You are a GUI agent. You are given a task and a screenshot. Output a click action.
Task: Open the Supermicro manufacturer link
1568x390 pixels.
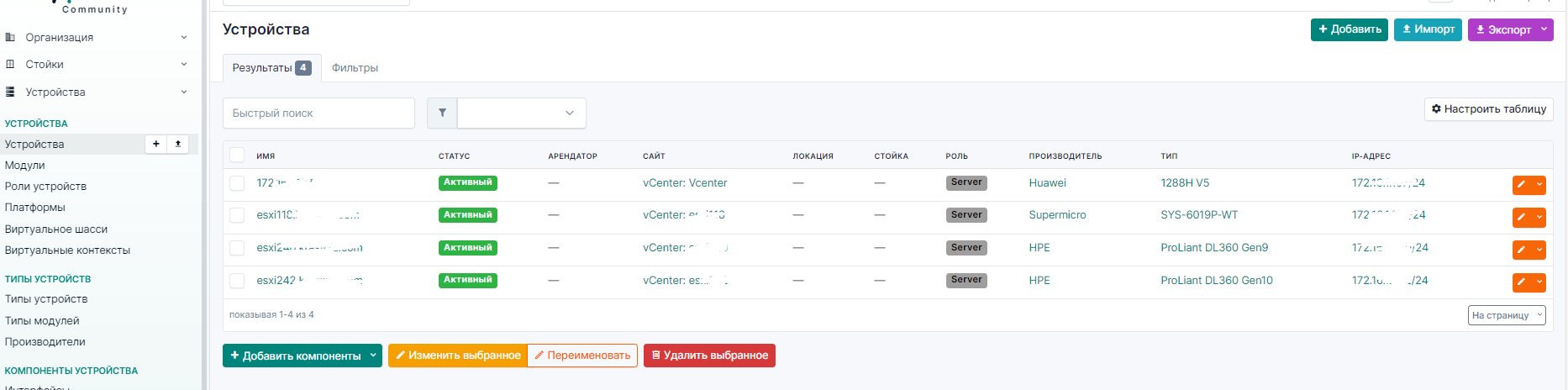[1057, 215]
